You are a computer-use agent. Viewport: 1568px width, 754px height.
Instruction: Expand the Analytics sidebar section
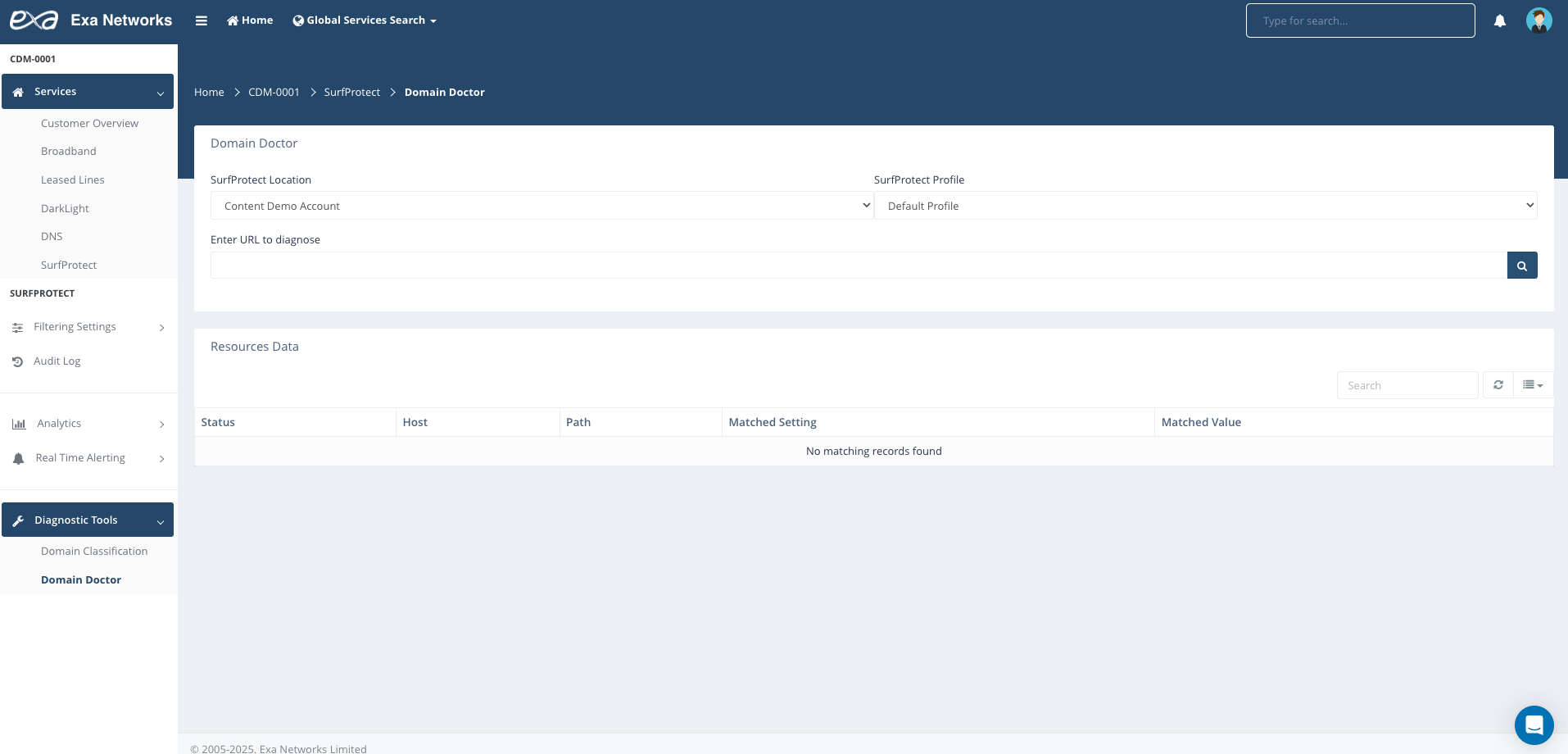tap(88, 424)
